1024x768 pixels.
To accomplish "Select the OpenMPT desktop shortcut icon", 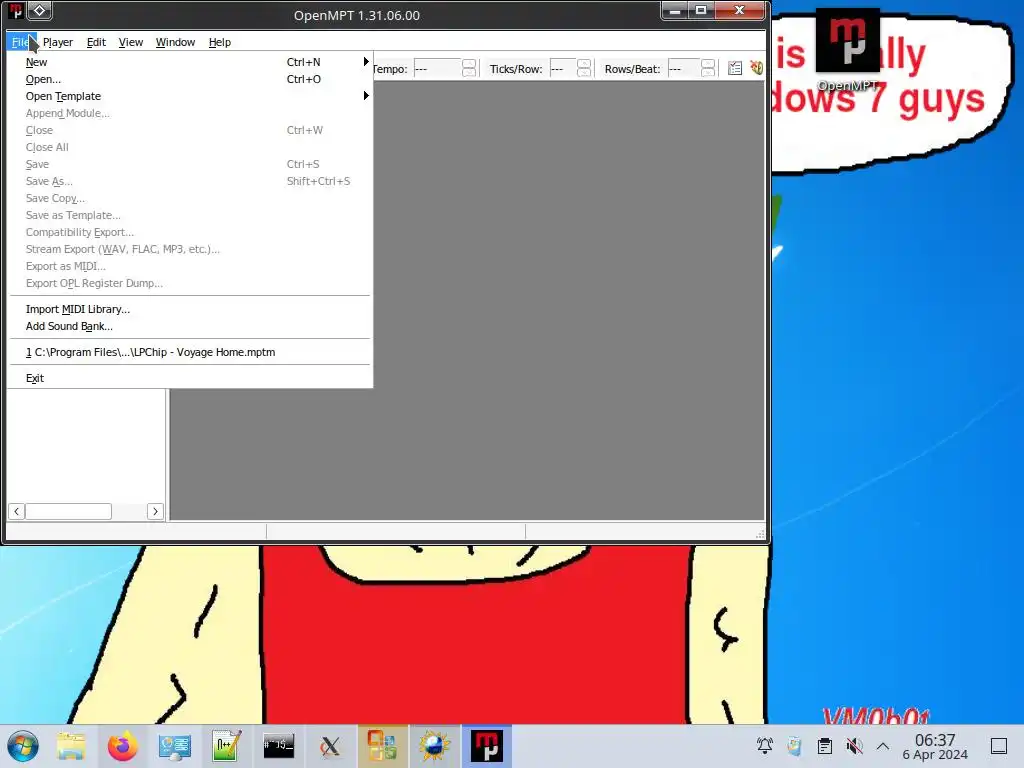I will click(x=848, y=50).
